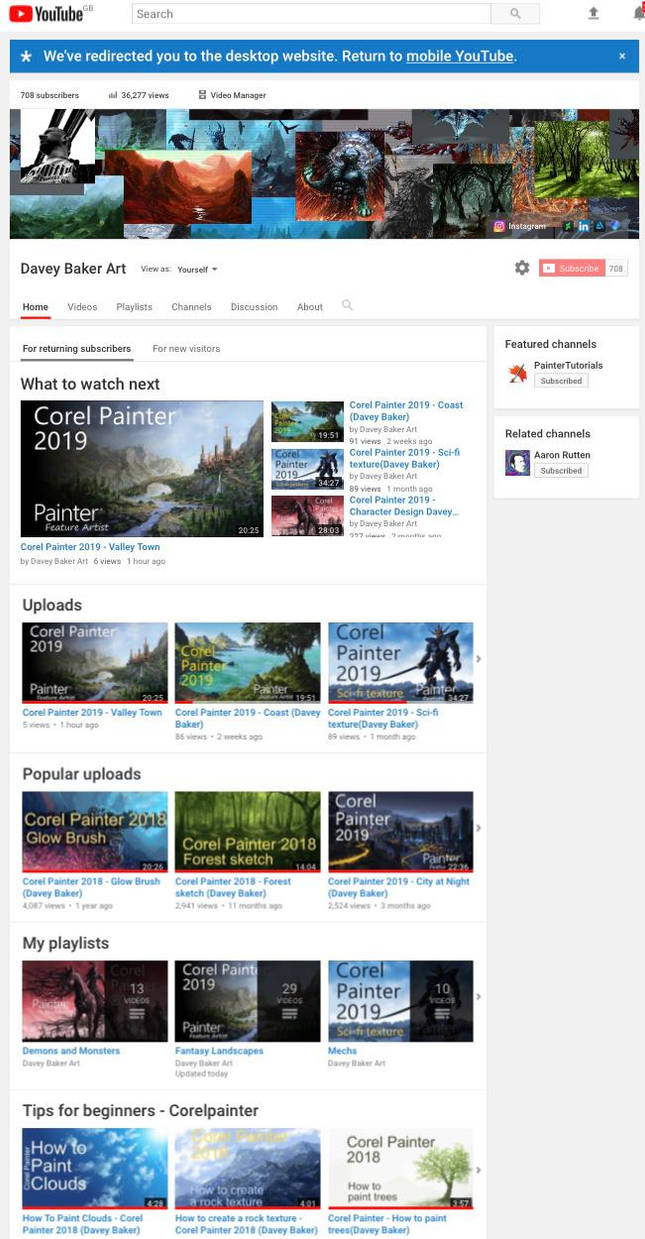
Task: Open PainterTutorials channel name link
Action: pyautogui.click(x=568, y=366)
